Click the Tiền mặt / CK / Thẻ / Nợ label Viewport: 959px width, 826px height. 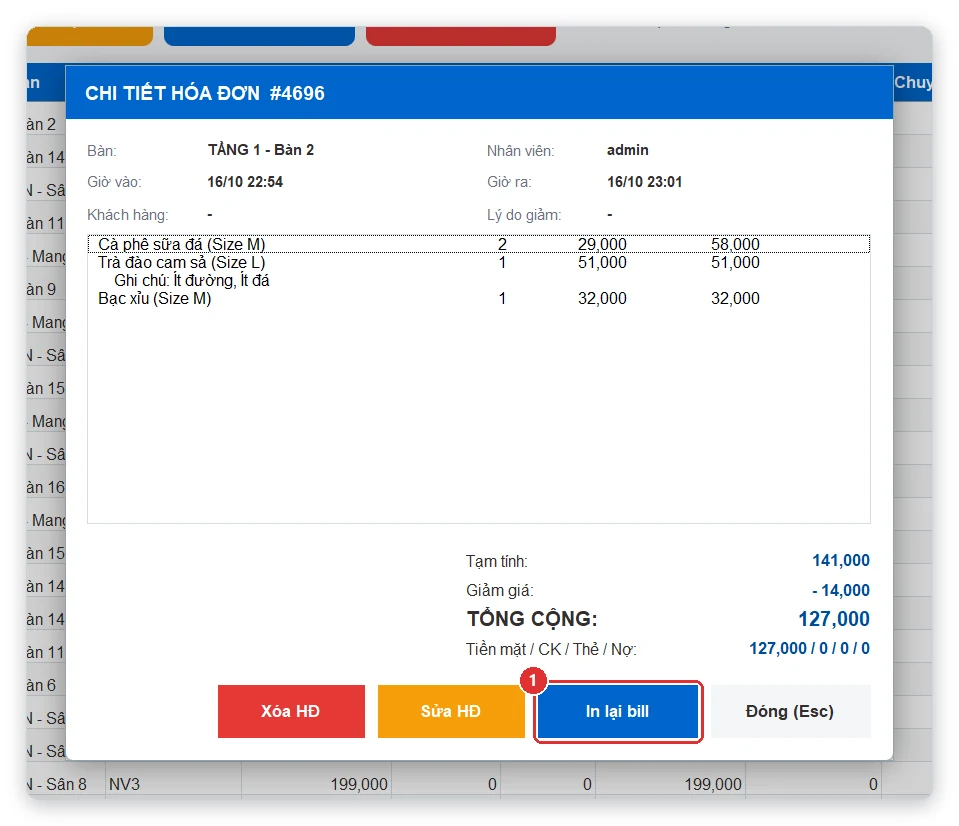coord(551,649)
